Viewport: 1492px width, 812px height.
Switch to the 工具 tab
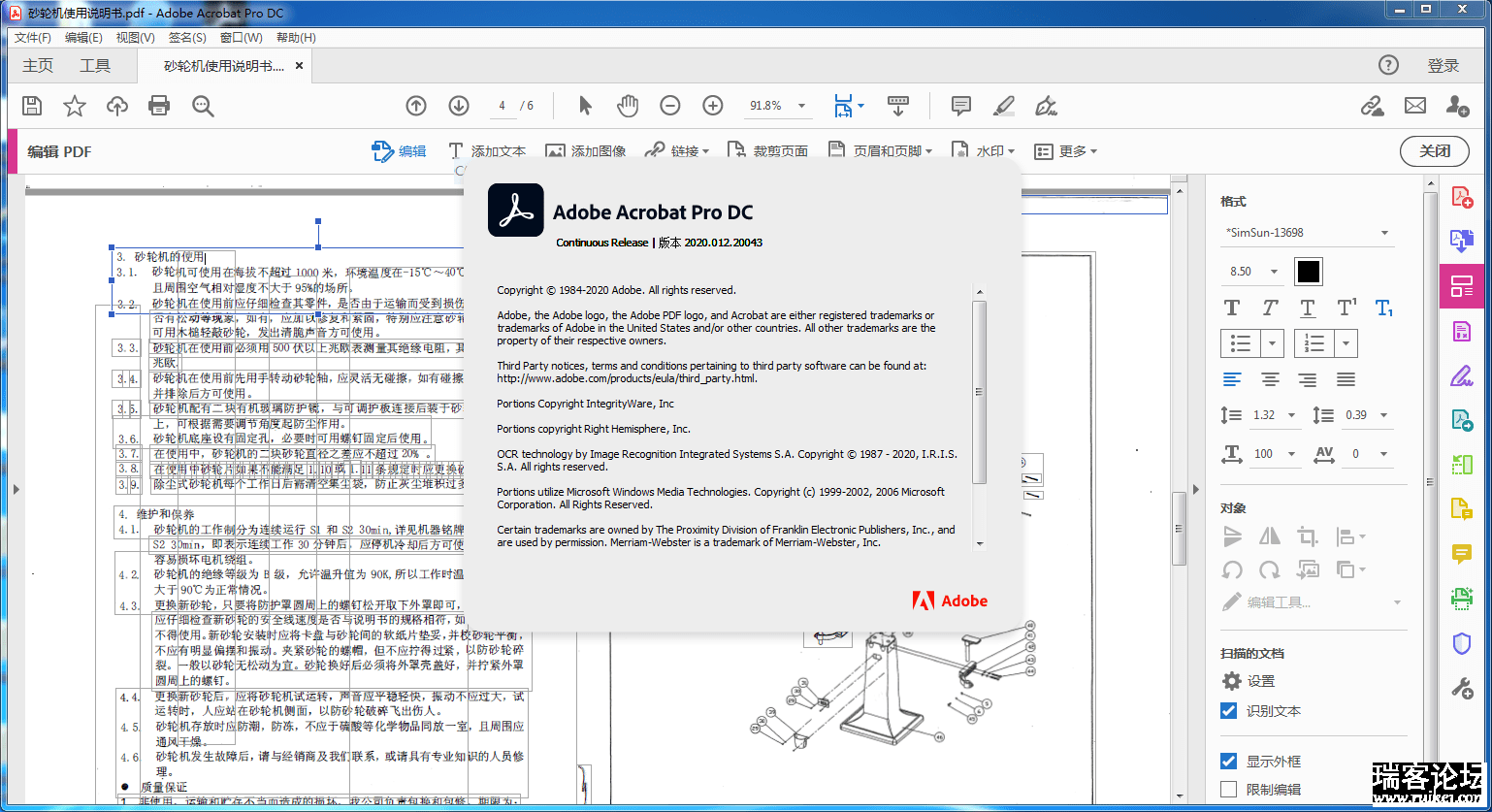(95, 66)
